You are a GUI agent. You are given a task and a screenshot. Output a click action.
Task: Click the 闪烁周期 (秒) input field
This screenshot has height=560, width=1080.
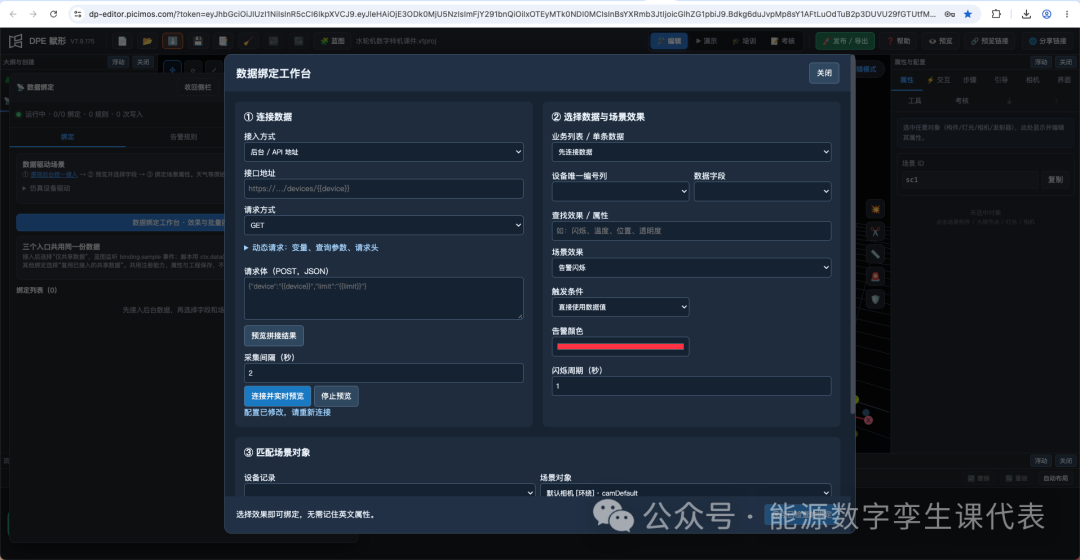click(x=691, y=386)
